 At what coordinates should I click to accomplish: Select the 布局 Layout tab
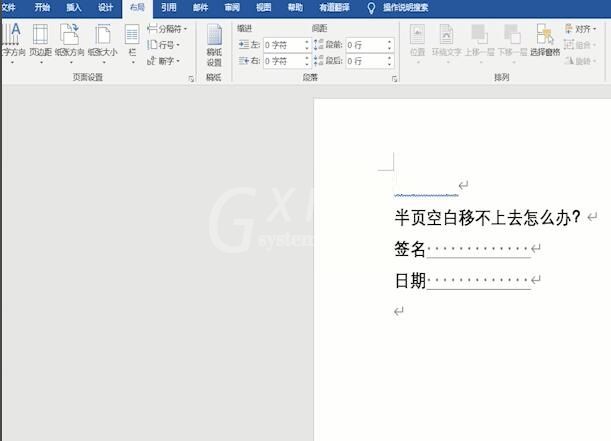click(137, 8)
